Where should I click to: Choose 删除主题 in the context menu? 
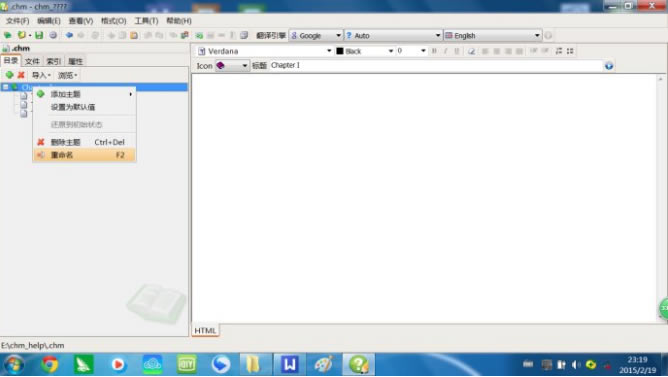pos(84,142)
